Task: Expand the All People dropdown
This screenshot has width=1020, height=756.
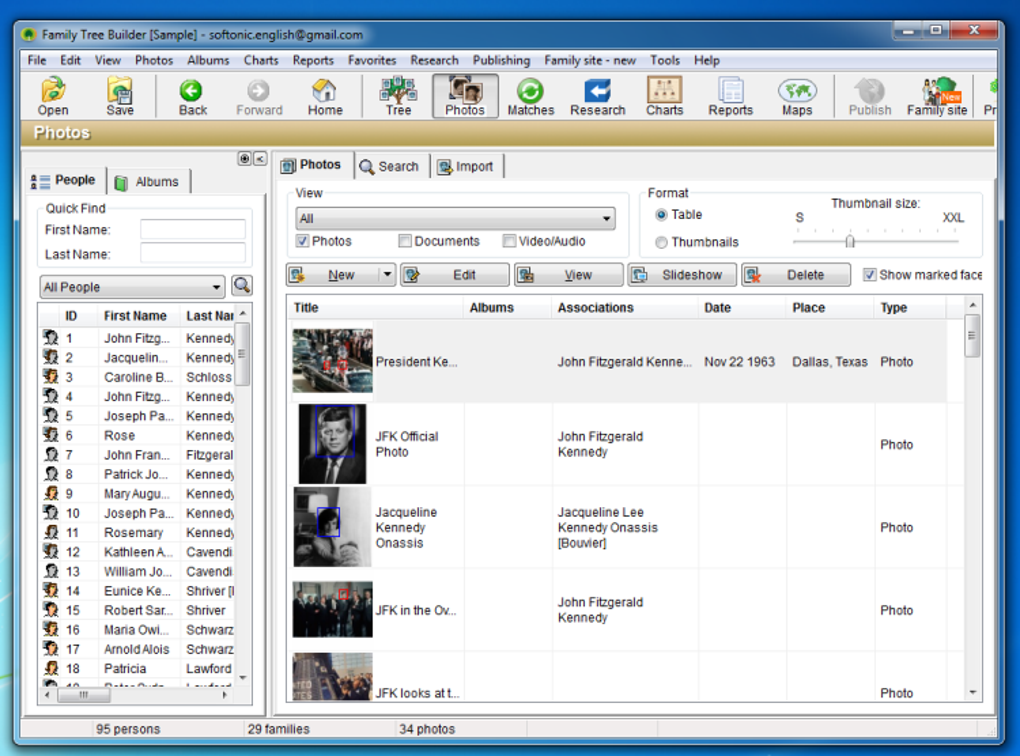Action: point(132,287)
